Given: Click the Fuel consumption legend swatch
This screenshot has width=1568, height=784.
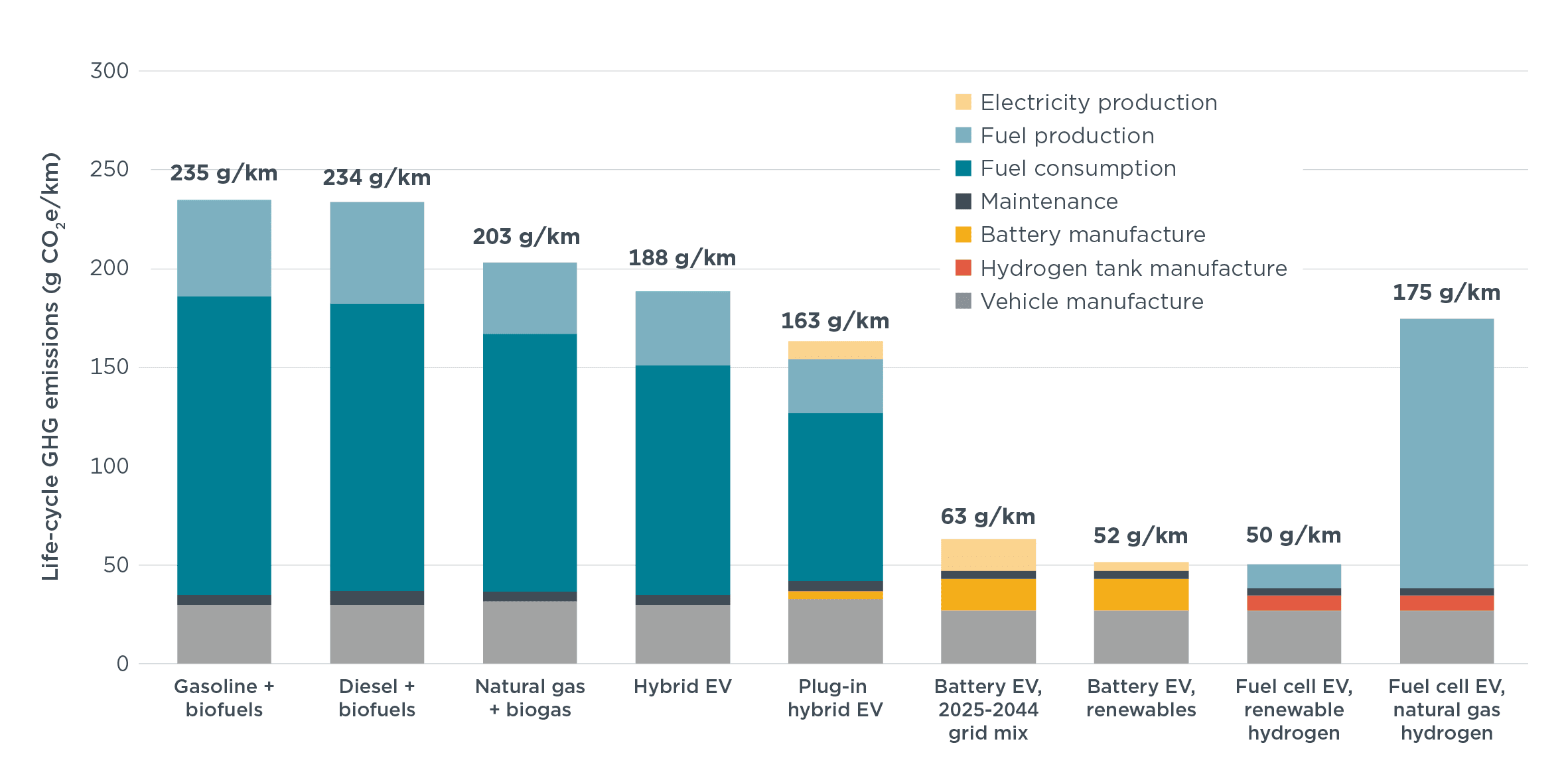Looking at the screenshot, I should point(963,168).
